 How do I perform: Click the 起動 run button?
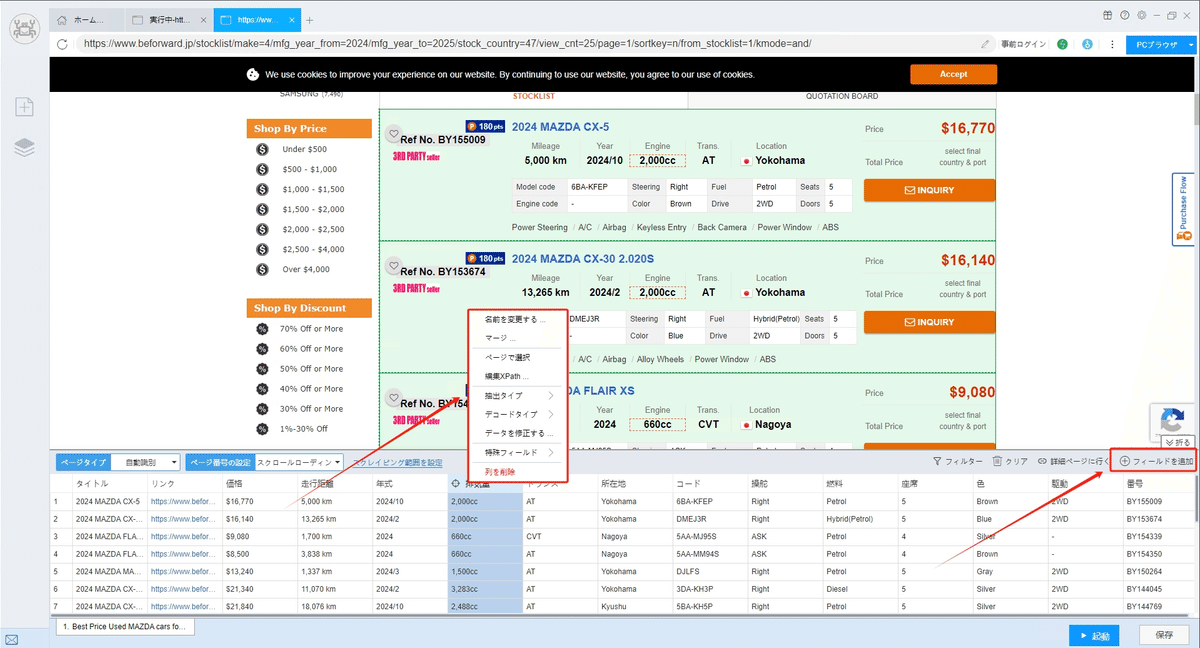(x=1093, y=635)
